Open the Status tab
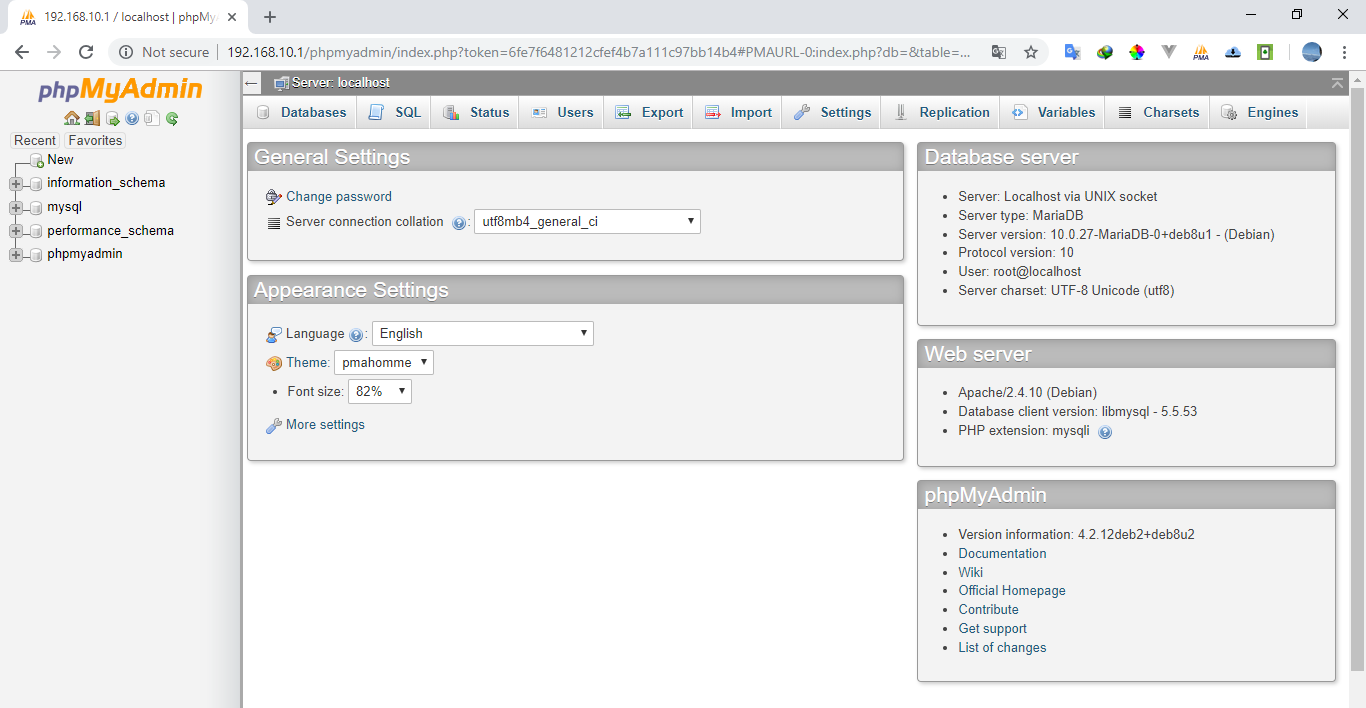 click(476, 113)
